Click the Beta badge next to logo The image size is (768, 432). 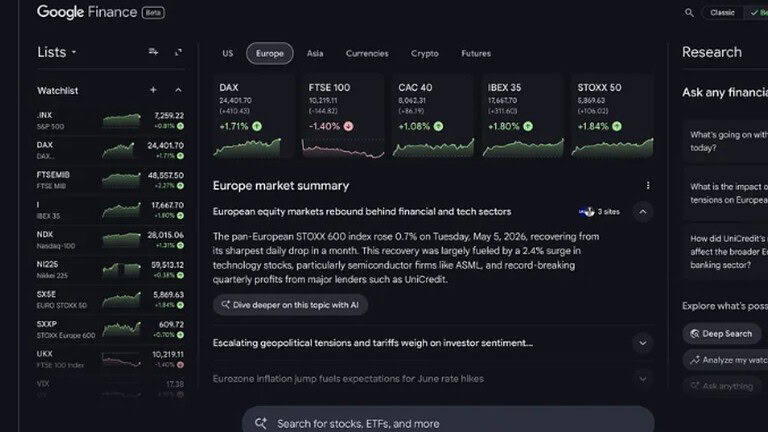153,13
